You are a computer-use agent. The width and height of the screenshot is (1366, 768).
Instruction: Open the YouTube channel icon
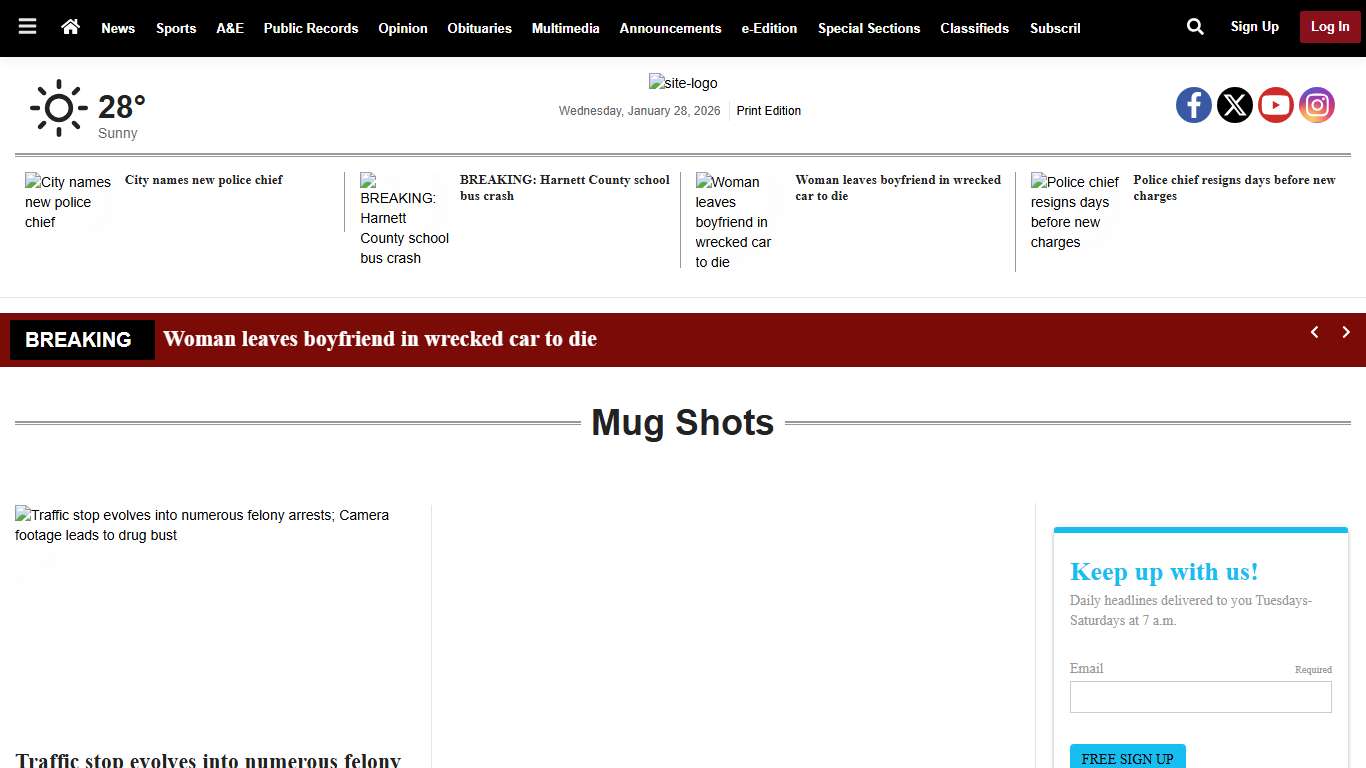[1276, 104]
